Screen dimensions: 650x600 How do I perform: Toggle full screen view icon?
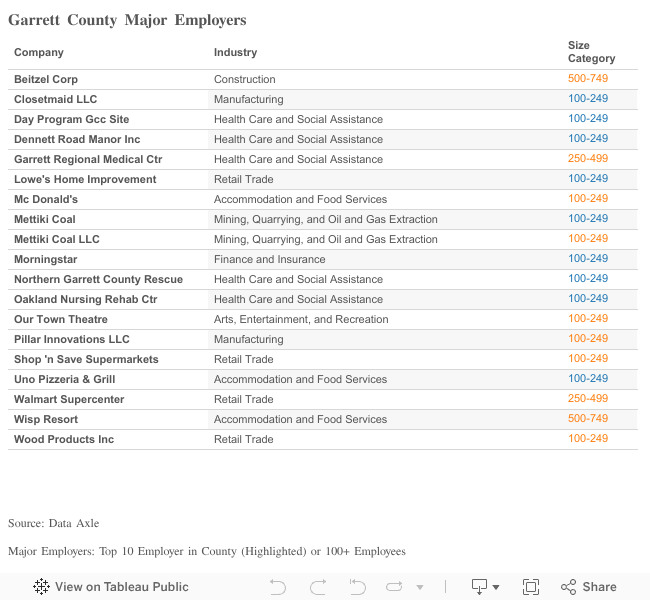pos(531,587)
